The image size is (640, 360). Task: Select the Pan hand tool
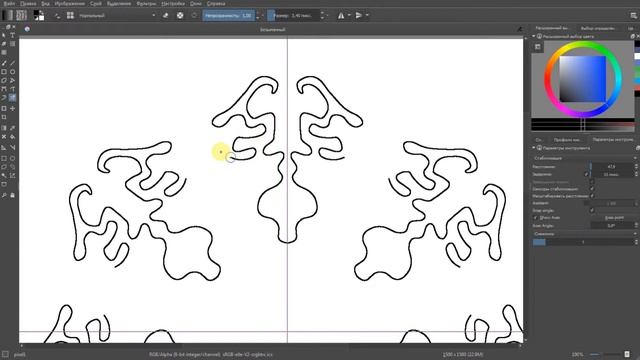pos(13,196)
